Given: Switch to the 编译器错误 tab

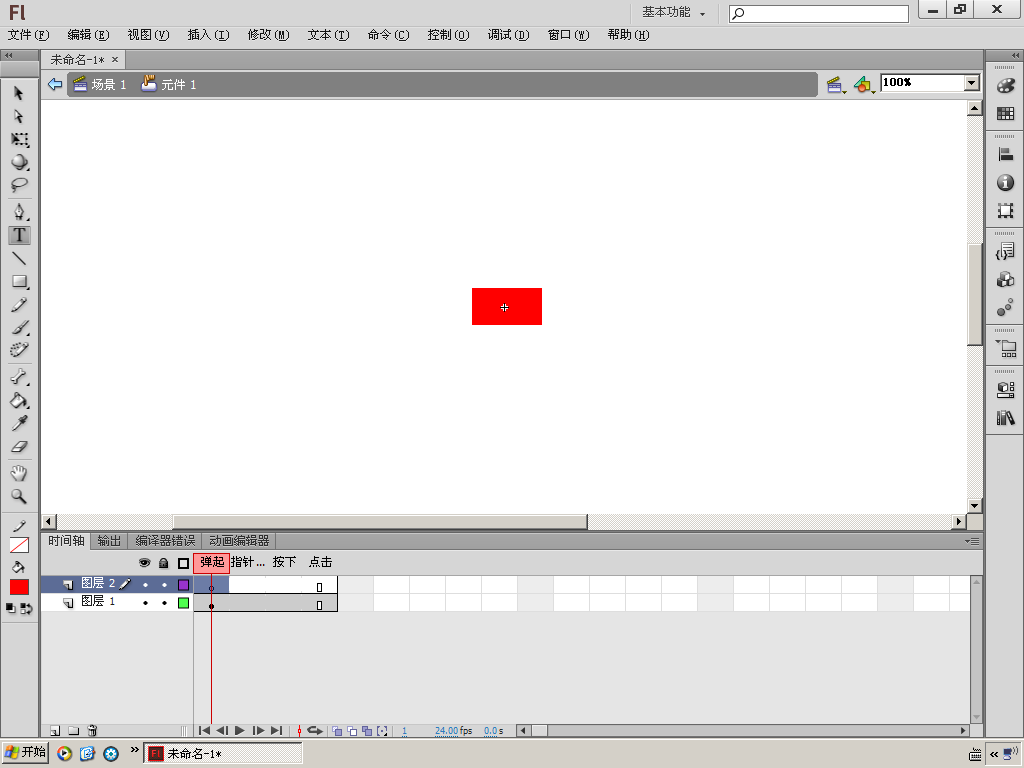Looking at the screenshot, I should [165, 541].
